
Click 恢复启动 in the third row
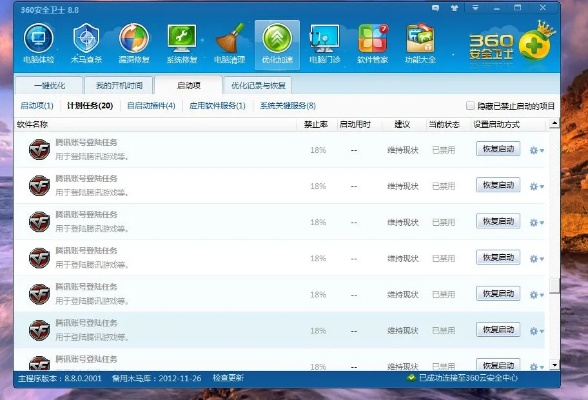point(498,221)
